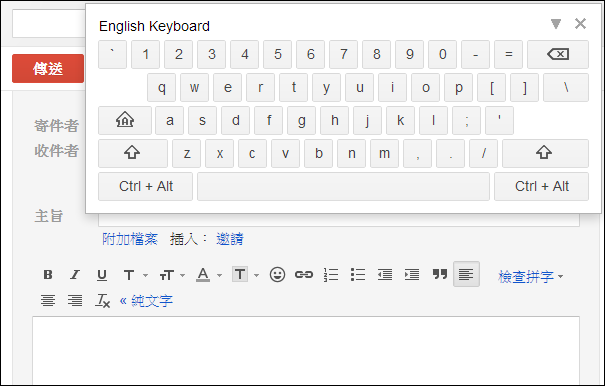This screenshot has height=386, width=605.
Task: Open the font size dropdown
Action: pyautogui.click(x=172, y=275)
